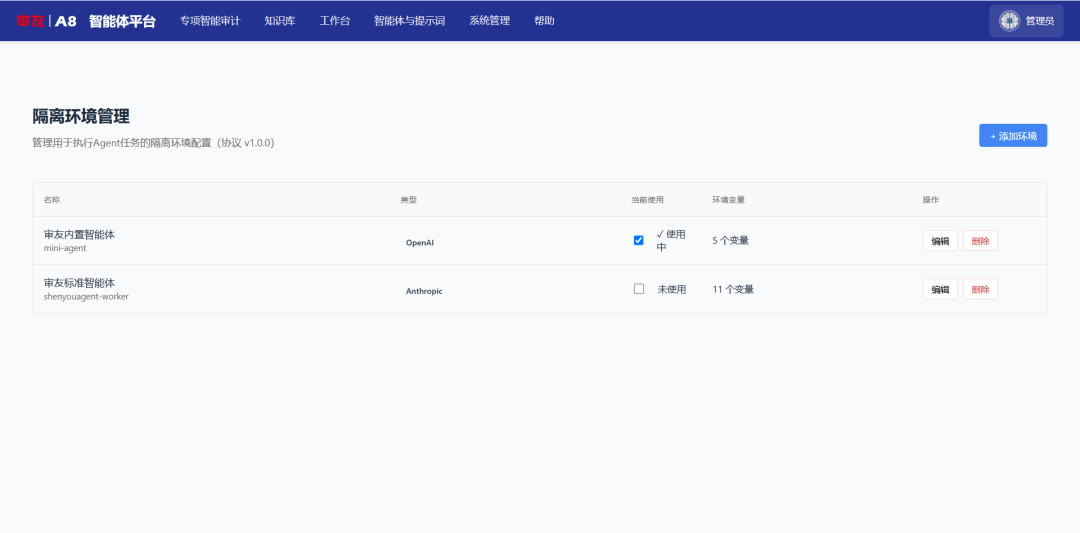This screenshot has width=1080, height=533.
Task: Open the 智能体与提示词 menu
Action: pos(409,21)
